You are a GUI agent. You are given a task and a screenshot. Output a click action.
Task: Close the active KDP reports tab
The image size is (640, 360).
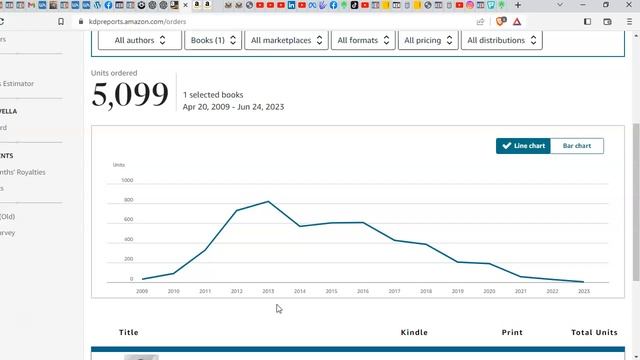click(185, 5)
